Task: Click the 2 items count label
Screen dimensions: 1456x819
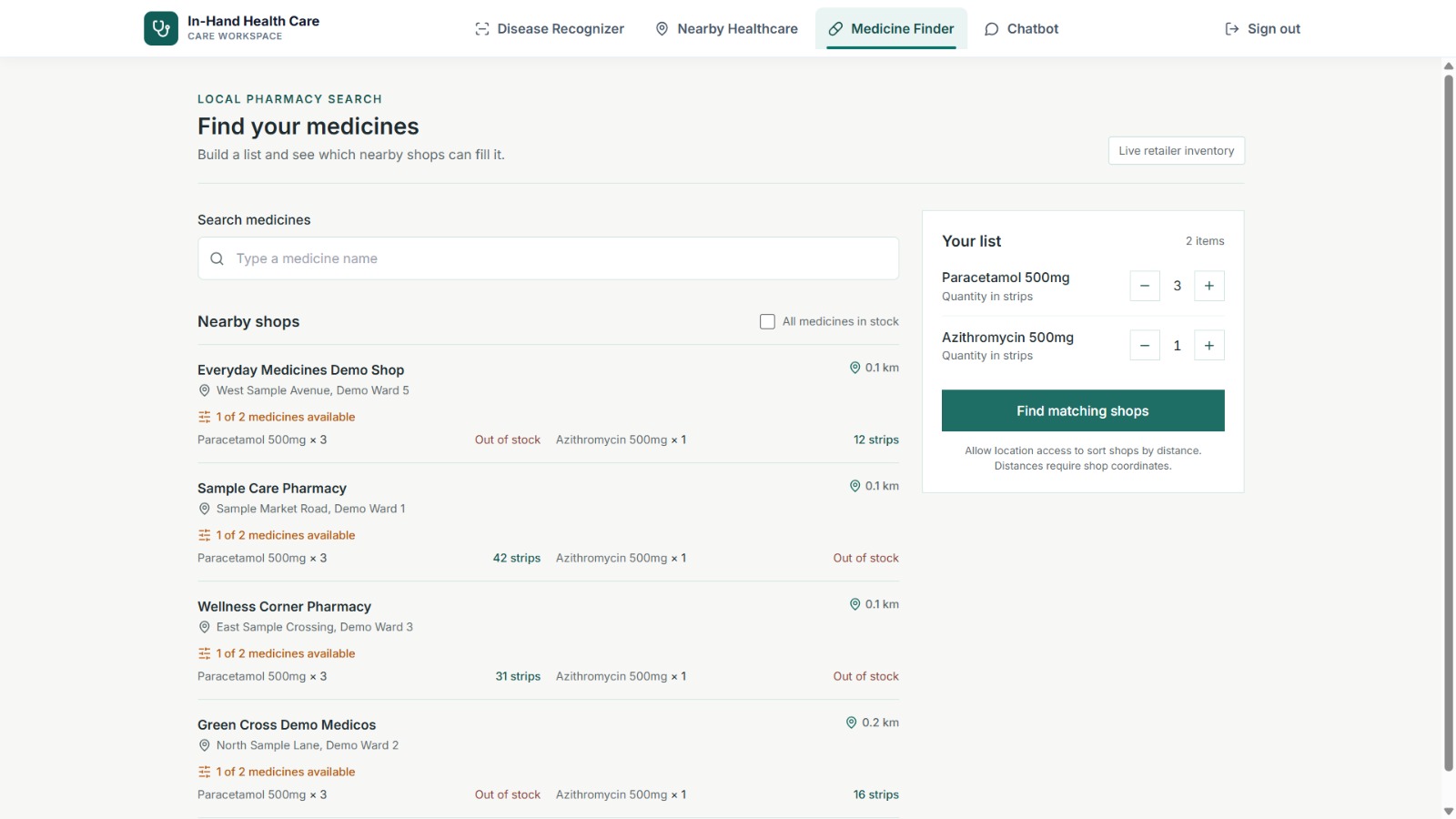Action: 1205,241
